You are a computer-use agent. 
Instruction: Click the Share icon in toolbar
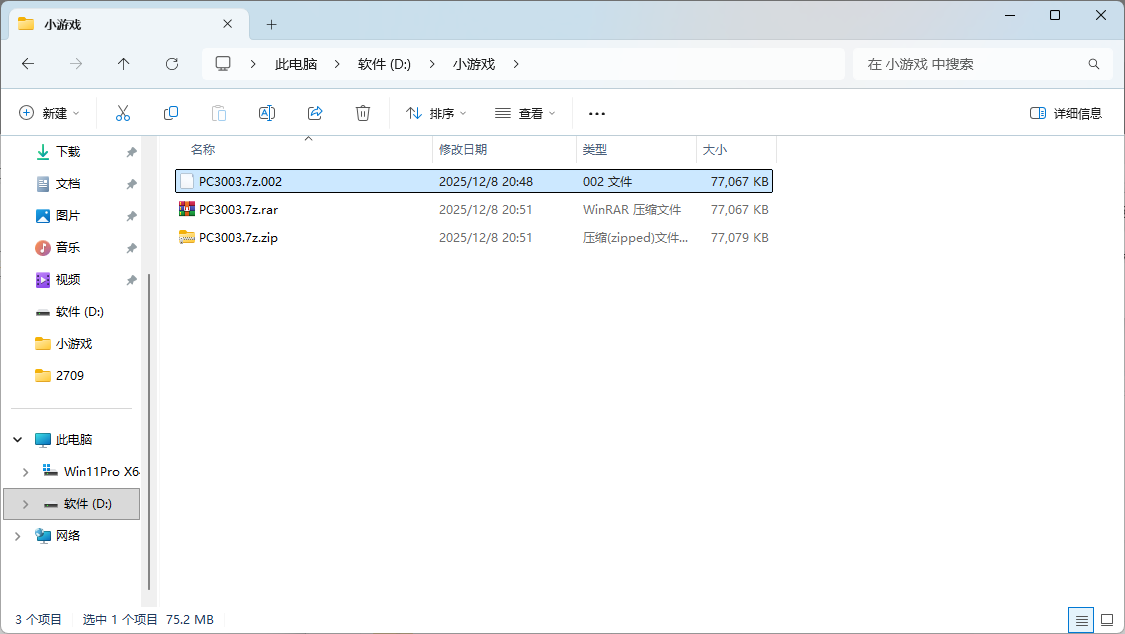315,113
